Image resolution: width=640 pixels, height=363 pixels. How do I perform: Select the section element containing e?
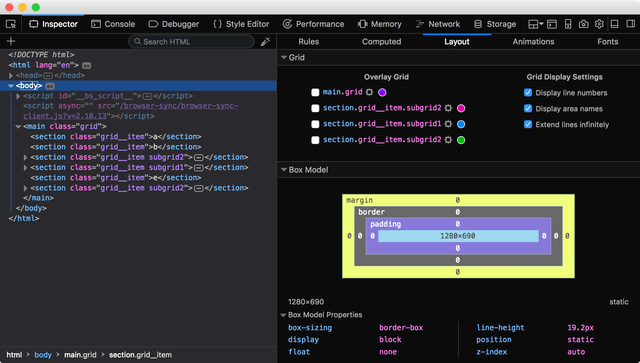pyautogui.click(x=116, y=178)
